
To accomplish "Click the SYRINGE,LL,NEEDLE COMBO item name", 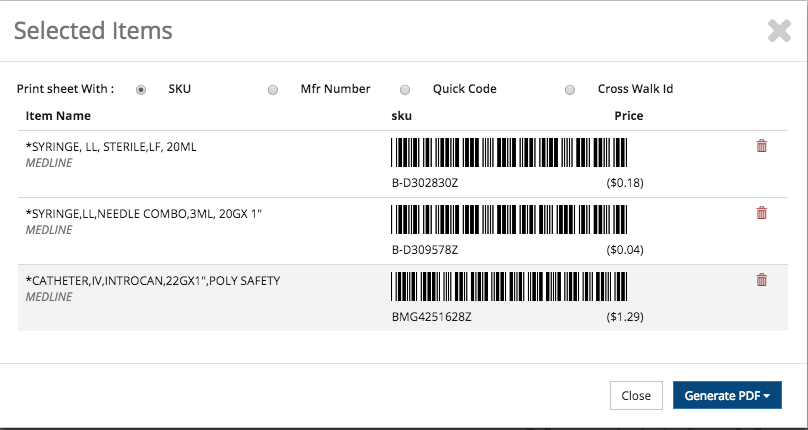I will [144, 214].
